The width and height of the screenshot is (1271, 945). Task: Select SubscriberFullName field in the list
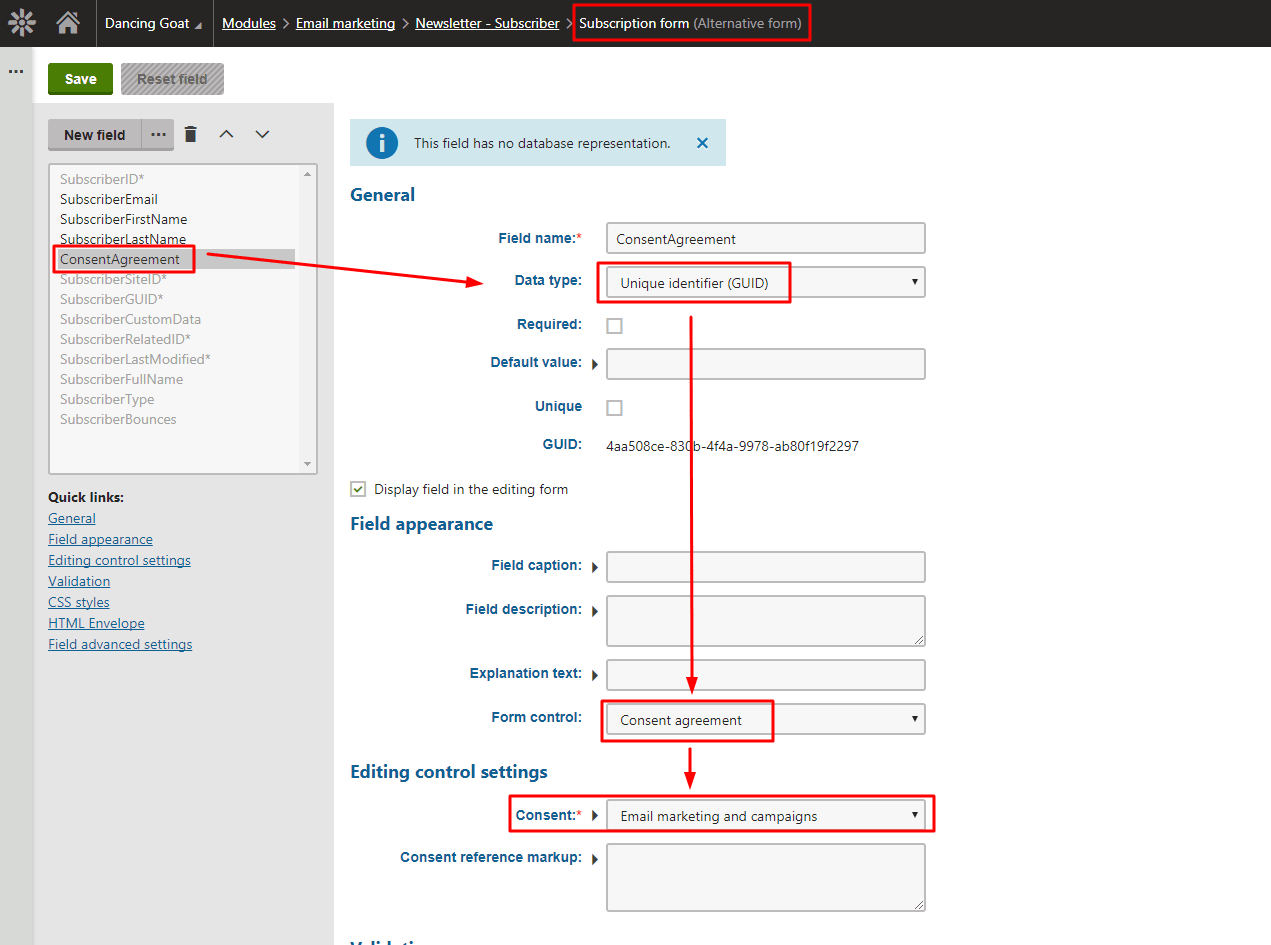121,379
